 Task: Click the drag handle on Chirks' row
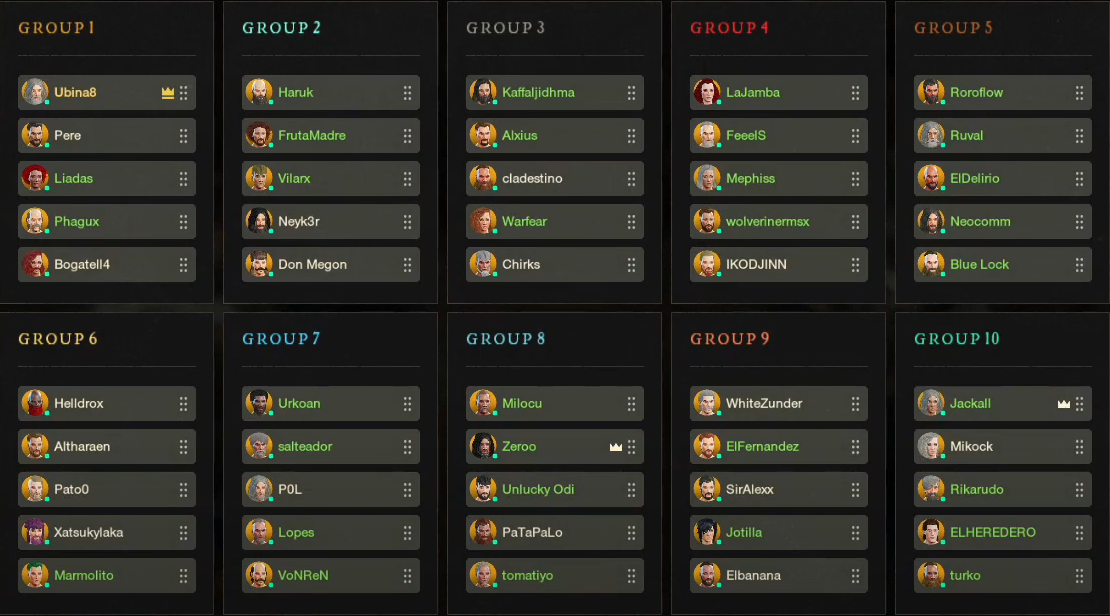pyautogui.click(x=632, y=265)
